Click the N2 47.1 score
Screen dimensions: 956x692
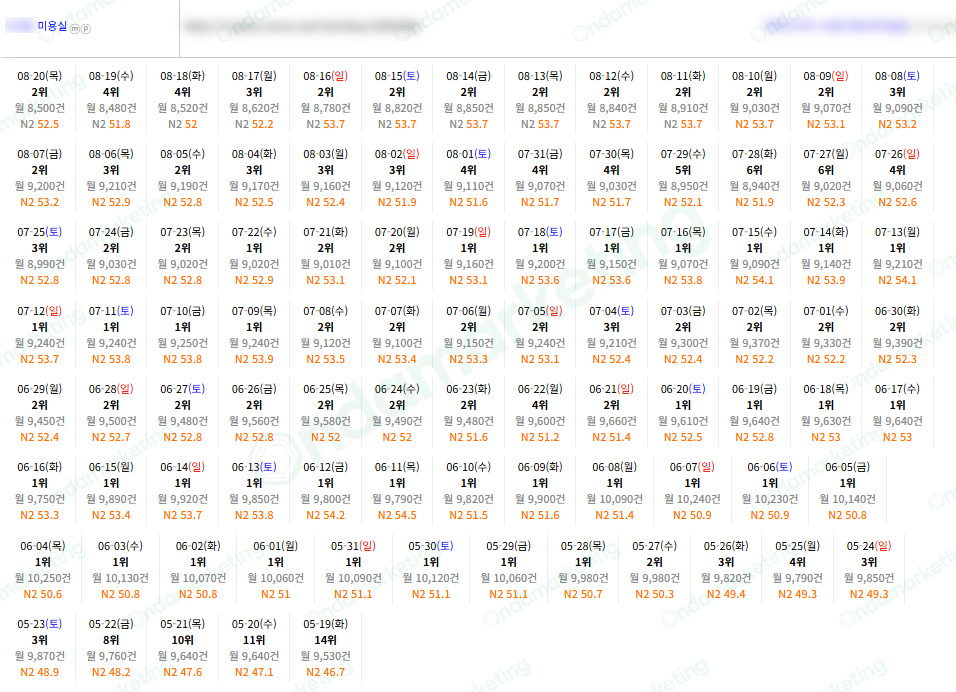pyautogui.click(x=254, y=672)
